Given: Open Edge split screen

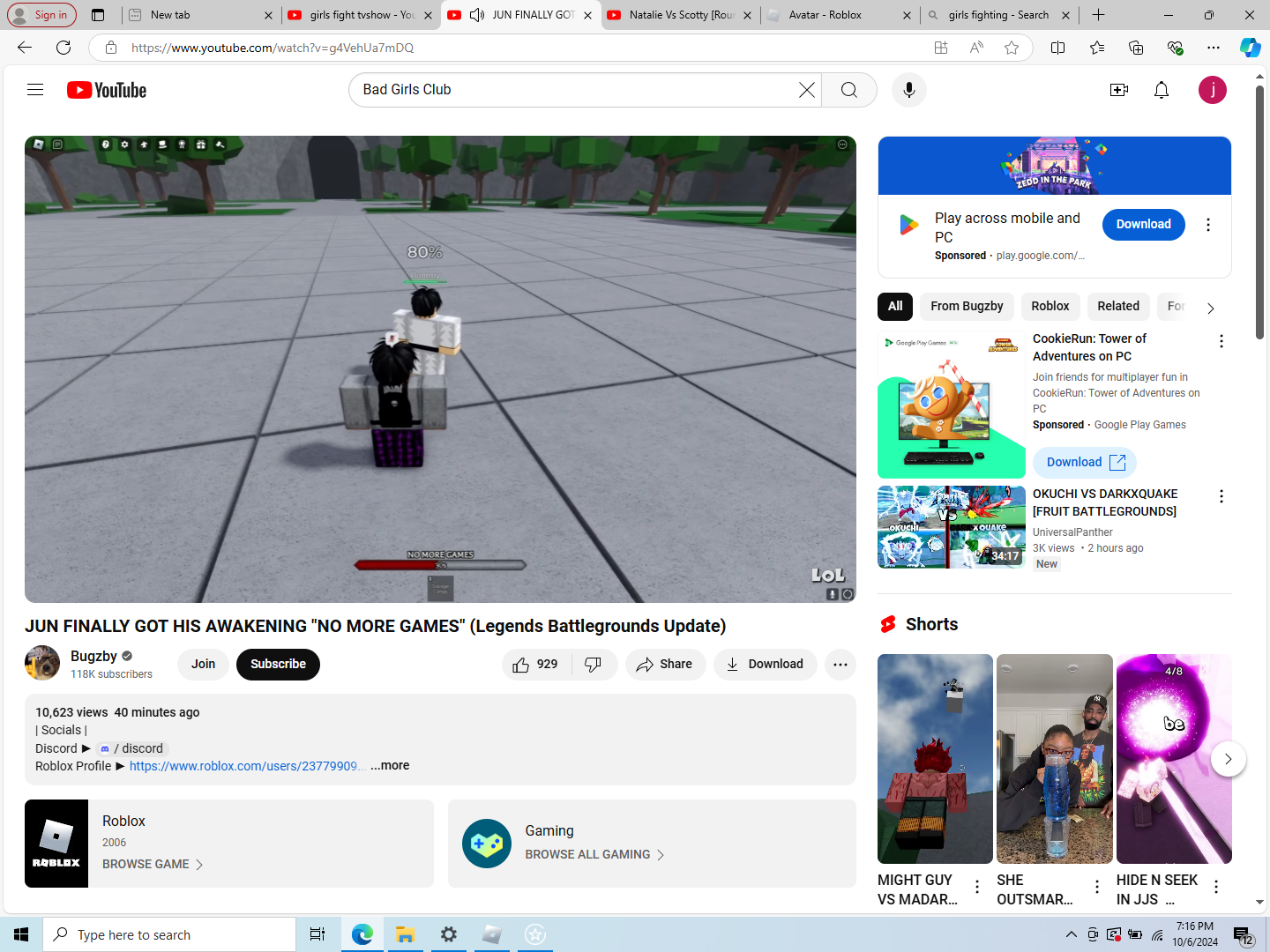Looking at the screenshot, I should (1058, 48).
